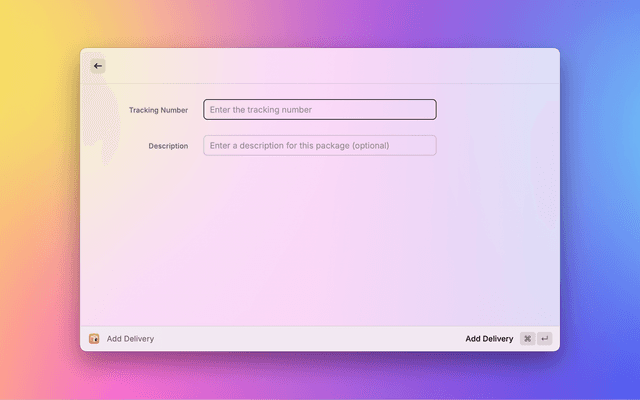
Task: Focus the Description input field
Action: point(320,146)
